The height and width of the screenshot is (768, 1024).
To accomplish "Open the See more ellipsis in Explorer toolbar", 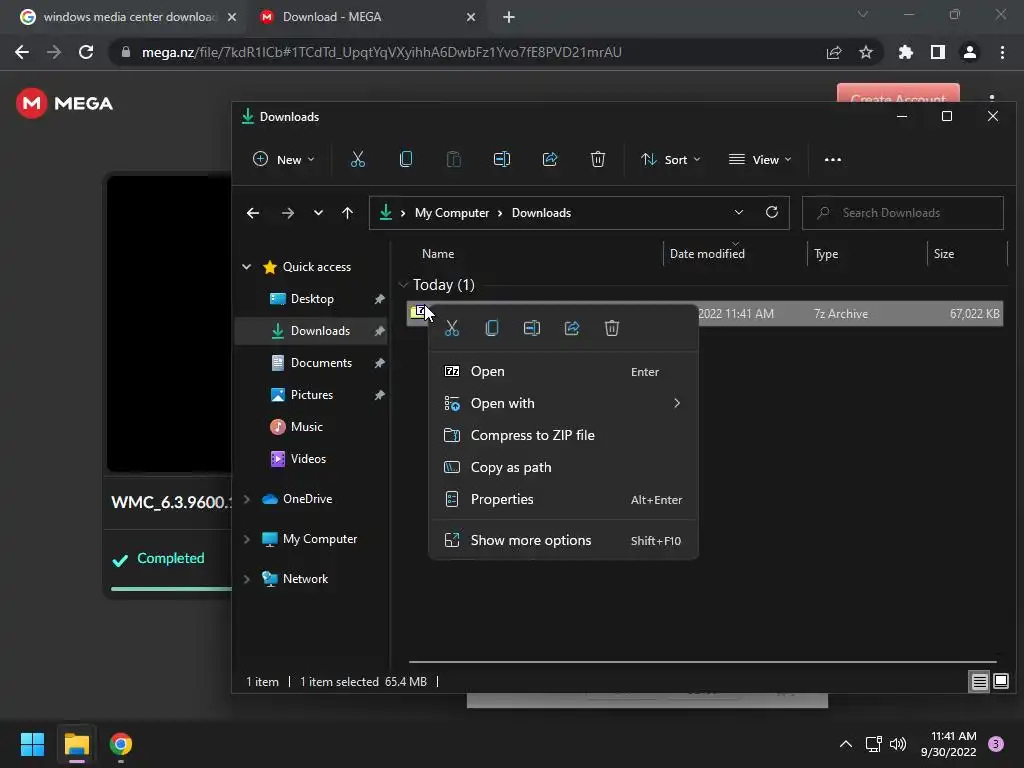I will (x=833, y=159).
